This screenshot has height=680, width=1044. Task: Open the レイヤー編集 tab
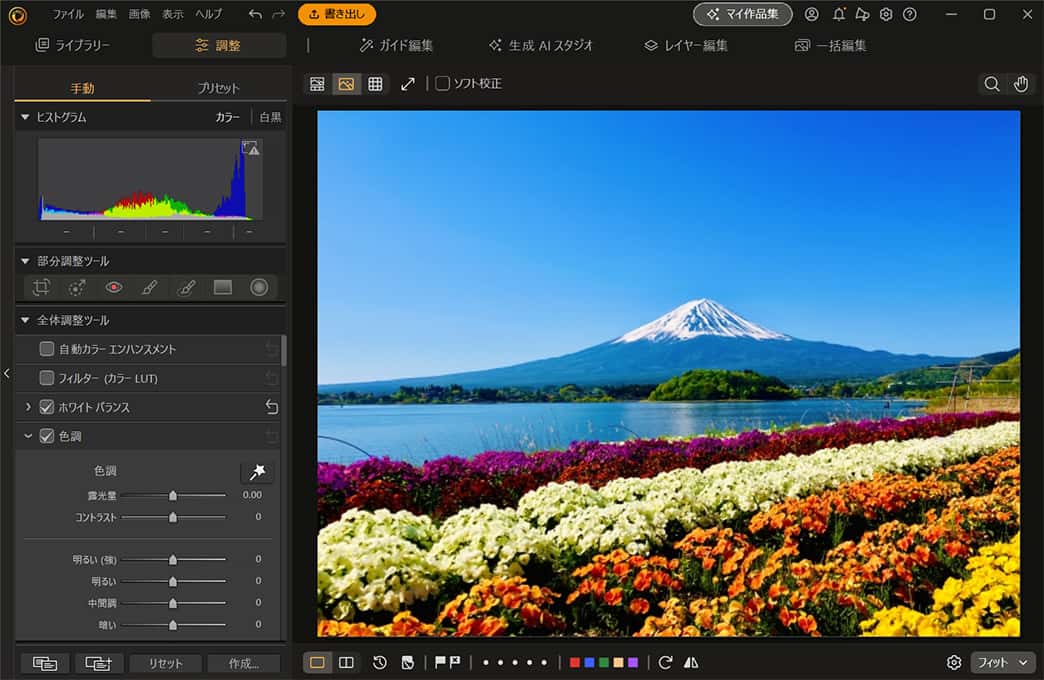(686, 45)
